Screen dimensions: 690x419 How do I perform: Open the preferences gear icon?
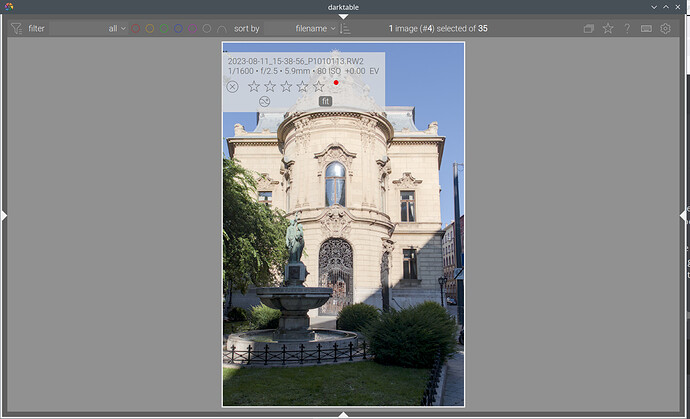click(x=665, y=29)
